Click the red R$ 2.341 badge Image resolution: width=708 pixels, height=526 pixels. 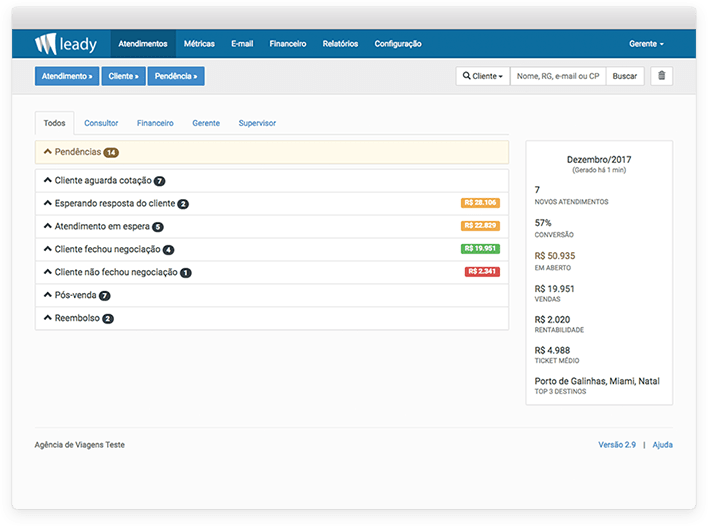pos(482,272)
